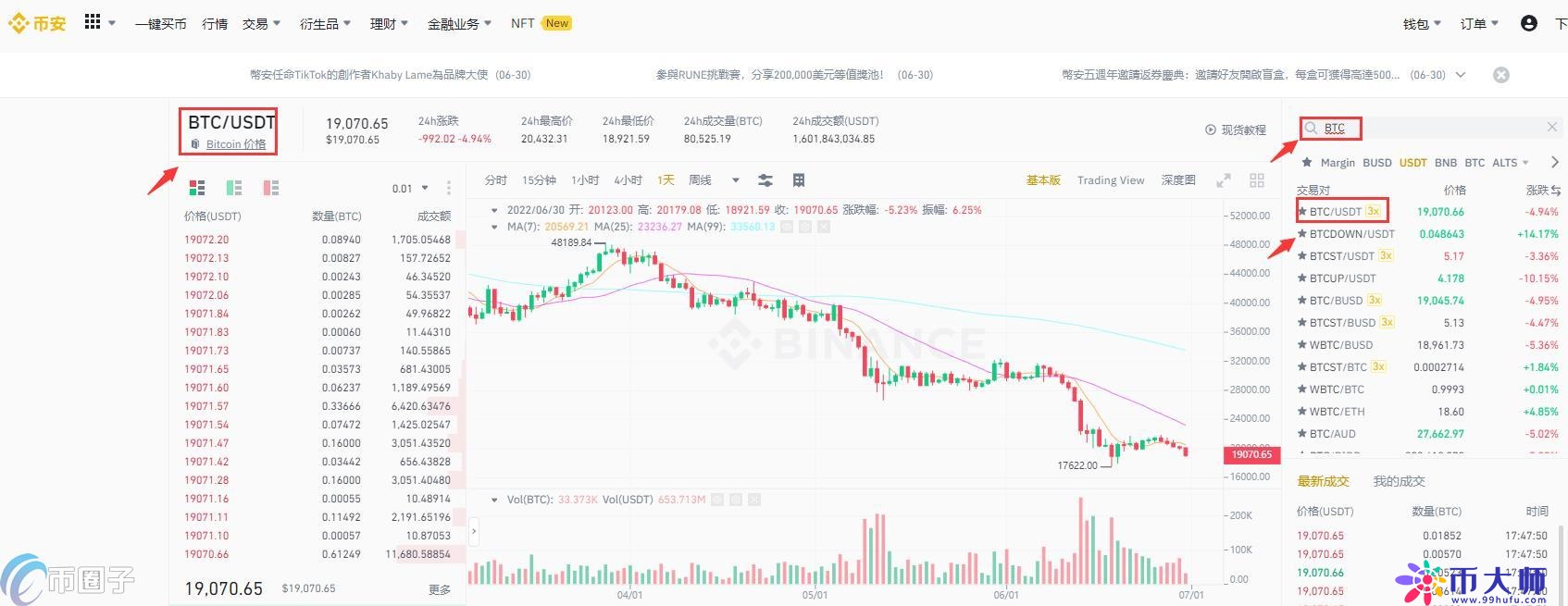Open the 订单 orders dropdown

click(x=1479, y=23)
